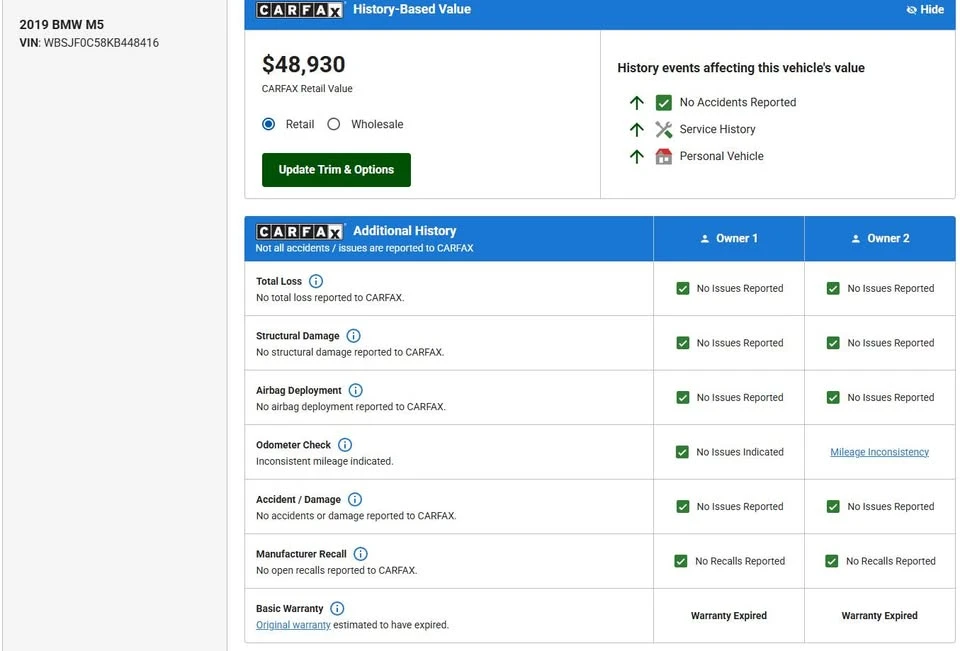This screenshot has width=960, height=651.
Task: Click 'No total loss reported to CARFAX.' text
Action: click(x=330, y=298)
